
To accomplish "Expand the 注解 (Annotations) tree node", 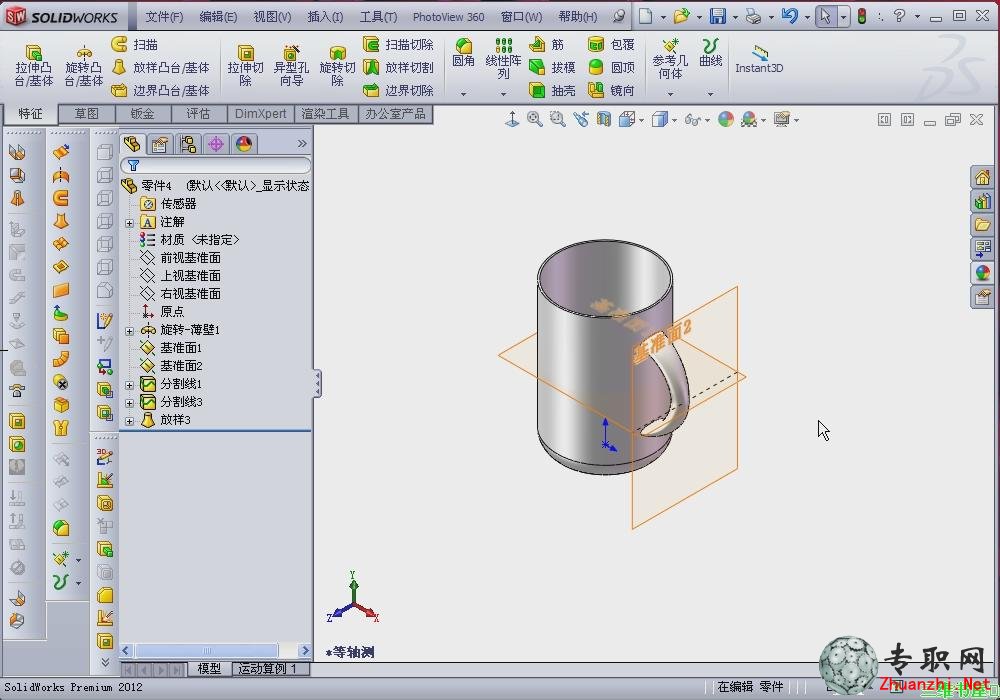I will (x=129, y=223).
